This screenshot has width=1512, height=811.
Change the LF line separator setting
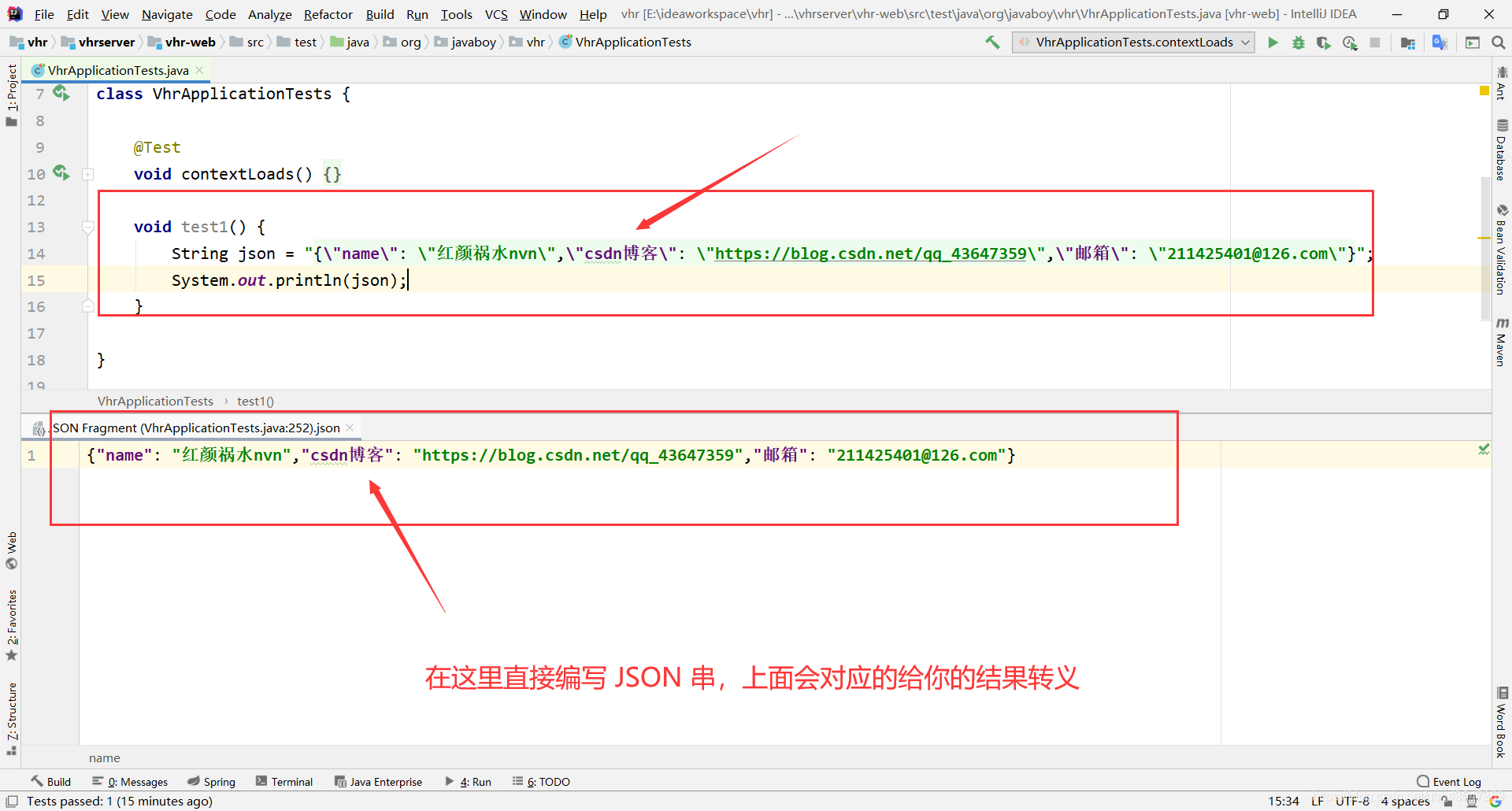coord(1317,802)
